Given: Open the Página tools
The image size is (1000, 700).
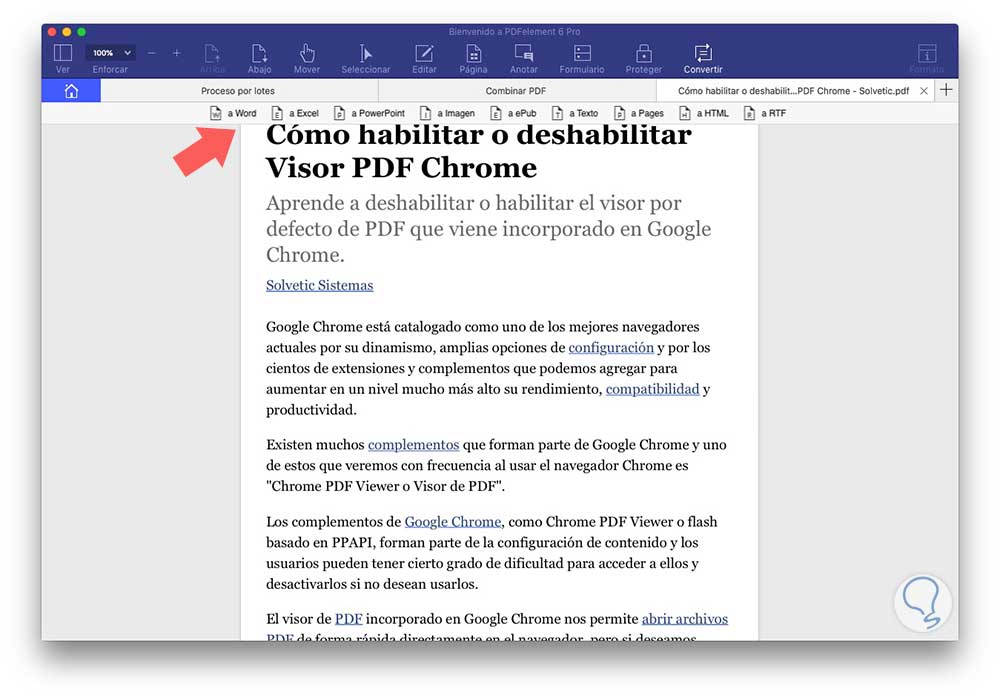Looking at the screenshot, I should click(x=473, y=59).
